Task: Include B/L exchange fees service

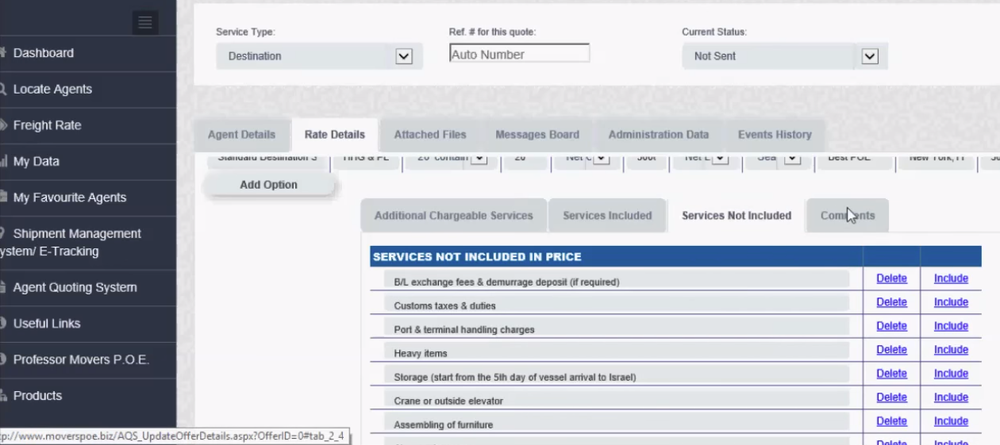Action: point(951,278)
